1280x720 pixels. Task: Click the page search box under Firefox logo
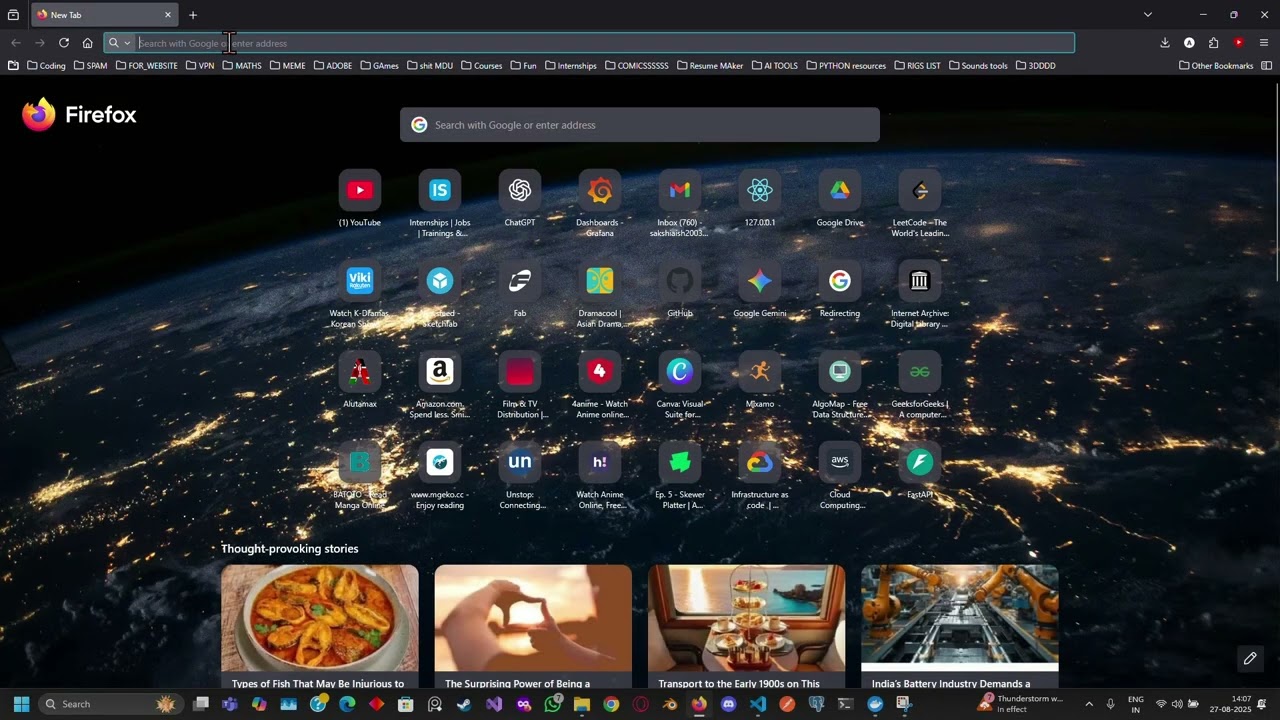click(x=640, y=125)
